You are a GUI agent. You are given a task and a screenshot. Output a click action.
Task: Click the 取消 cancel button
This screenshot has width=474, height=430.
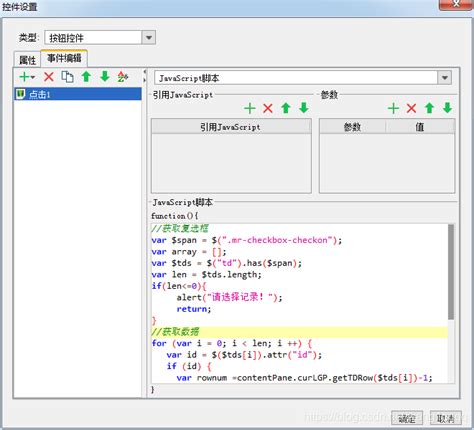pyautogui.click(x=446, y=418)
